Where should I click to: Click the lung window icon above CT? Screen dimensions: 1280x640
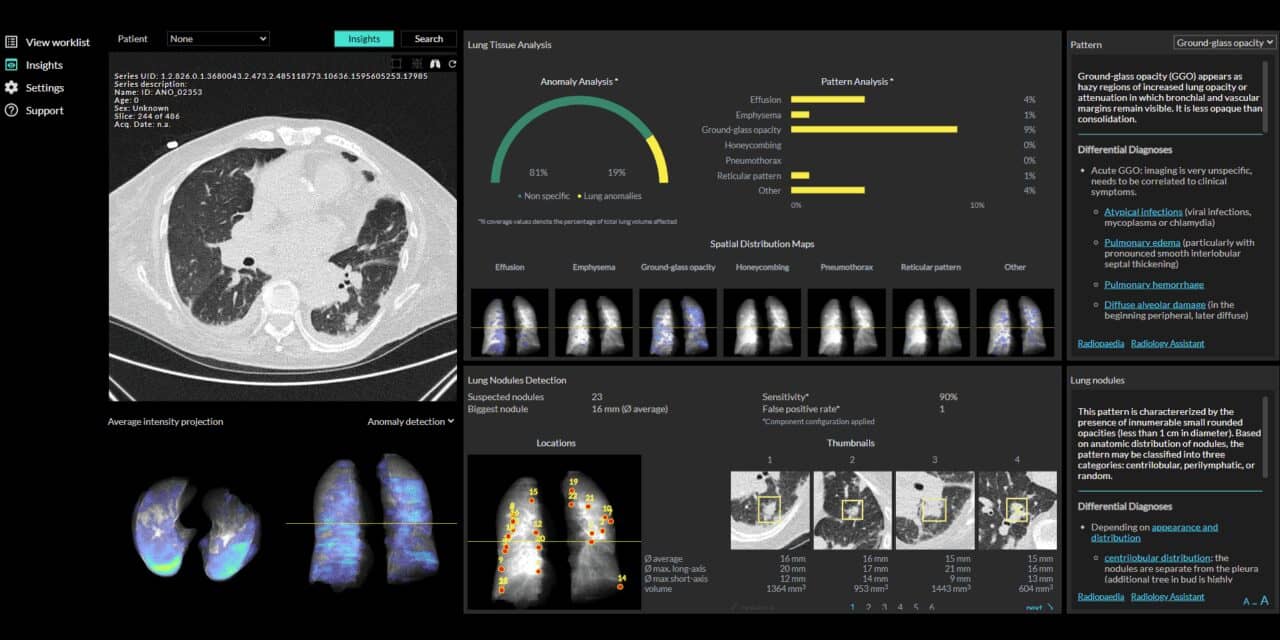tap(434, 64)
